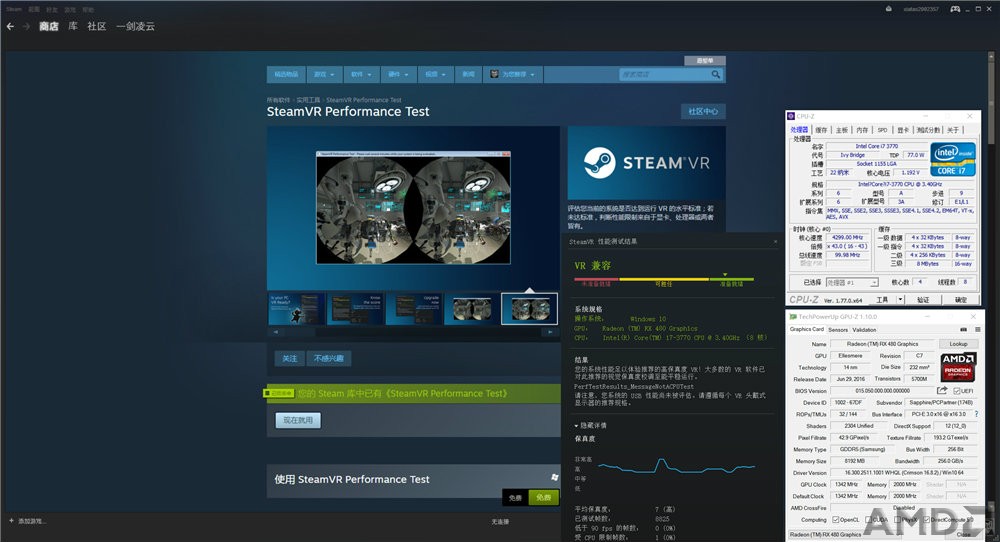Click Steam page vertical scrollbar
Screen dimensions: 1000x542
(x=993, y=102)
